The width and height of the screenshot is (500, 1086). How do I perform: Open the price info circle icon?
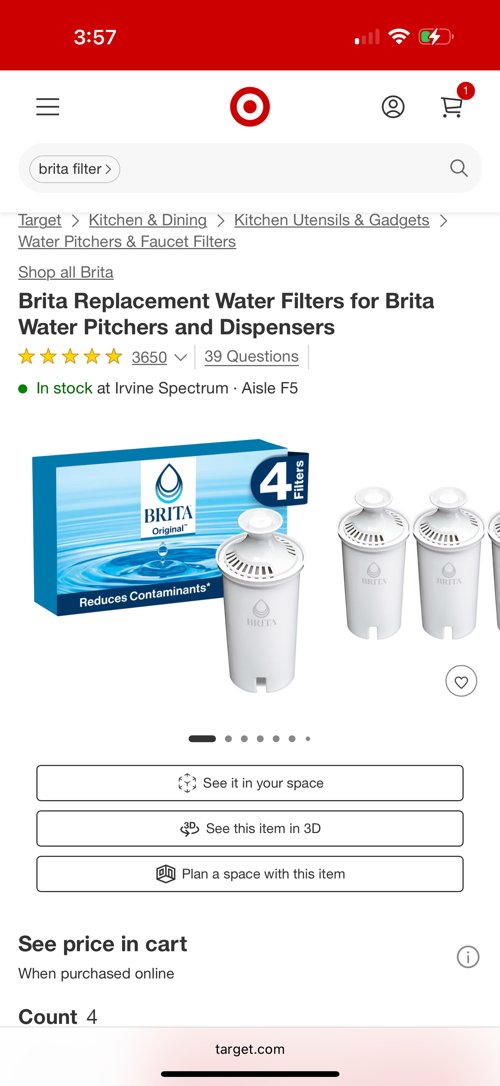pos(468,957)
